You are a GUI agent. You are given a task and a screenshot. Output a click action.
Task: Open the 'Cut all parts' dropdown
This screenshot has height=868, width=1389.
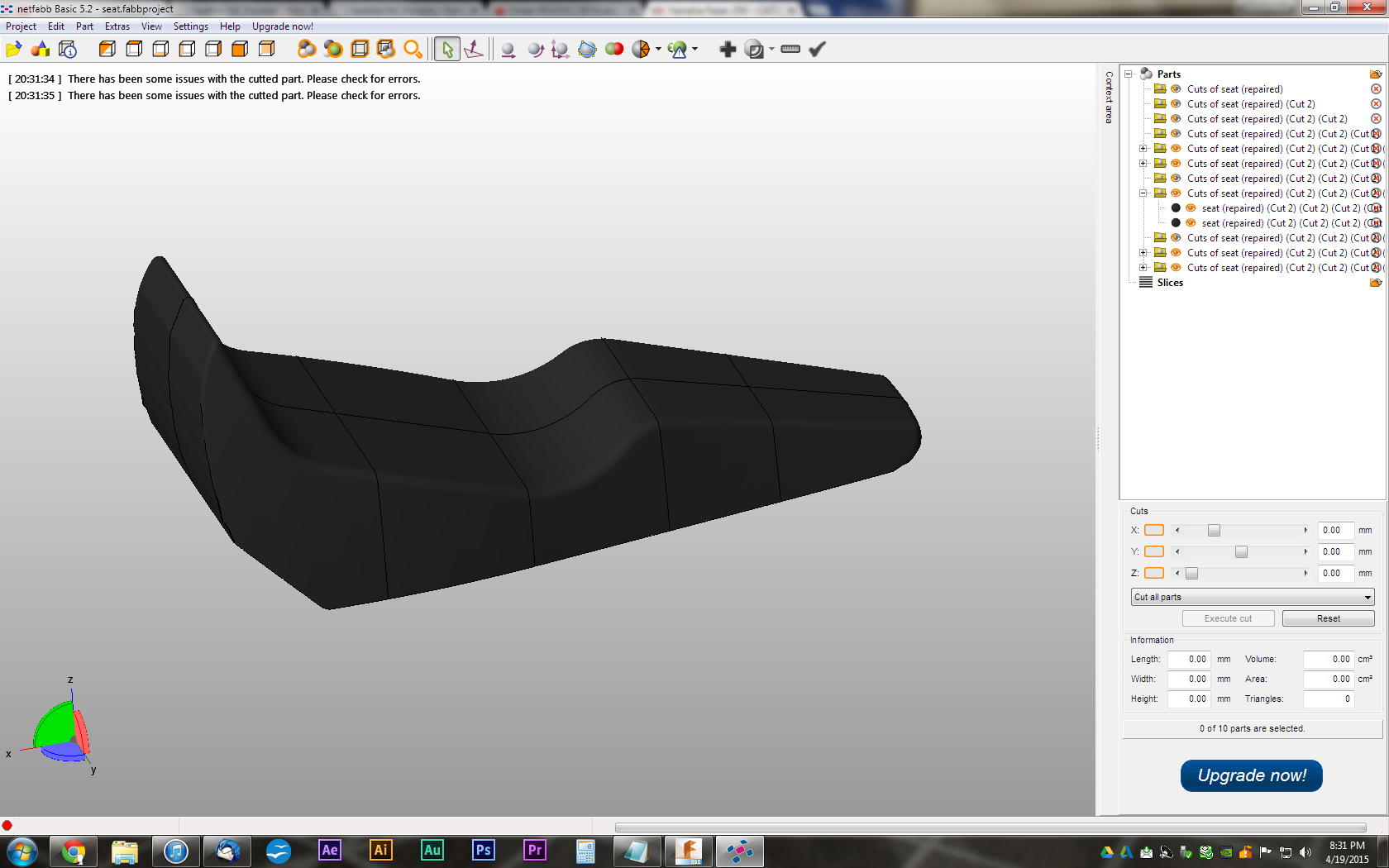(x=1252, y=597)
